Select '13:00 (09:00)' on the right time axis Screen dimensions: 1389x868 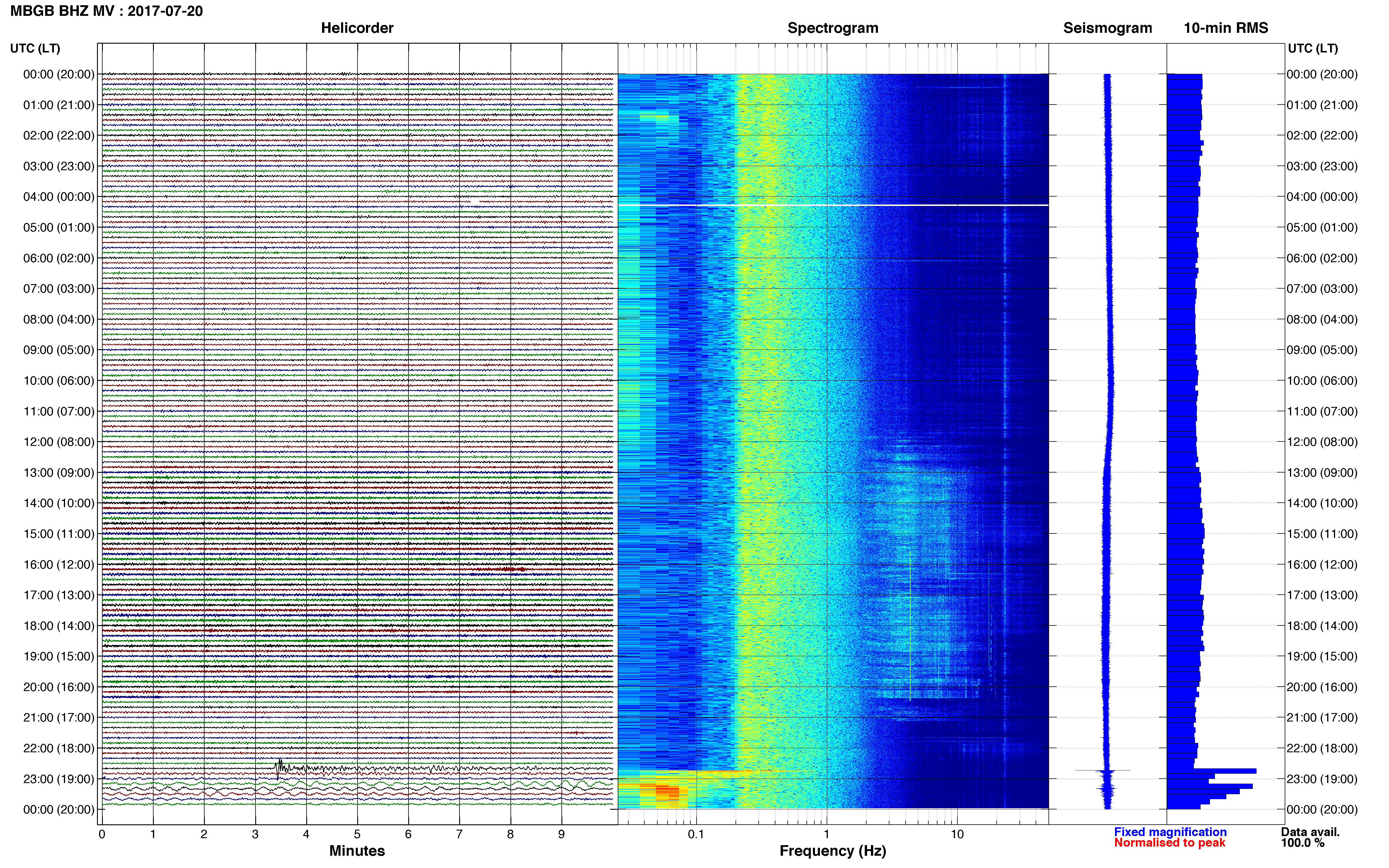click(x=1322, y=473)
